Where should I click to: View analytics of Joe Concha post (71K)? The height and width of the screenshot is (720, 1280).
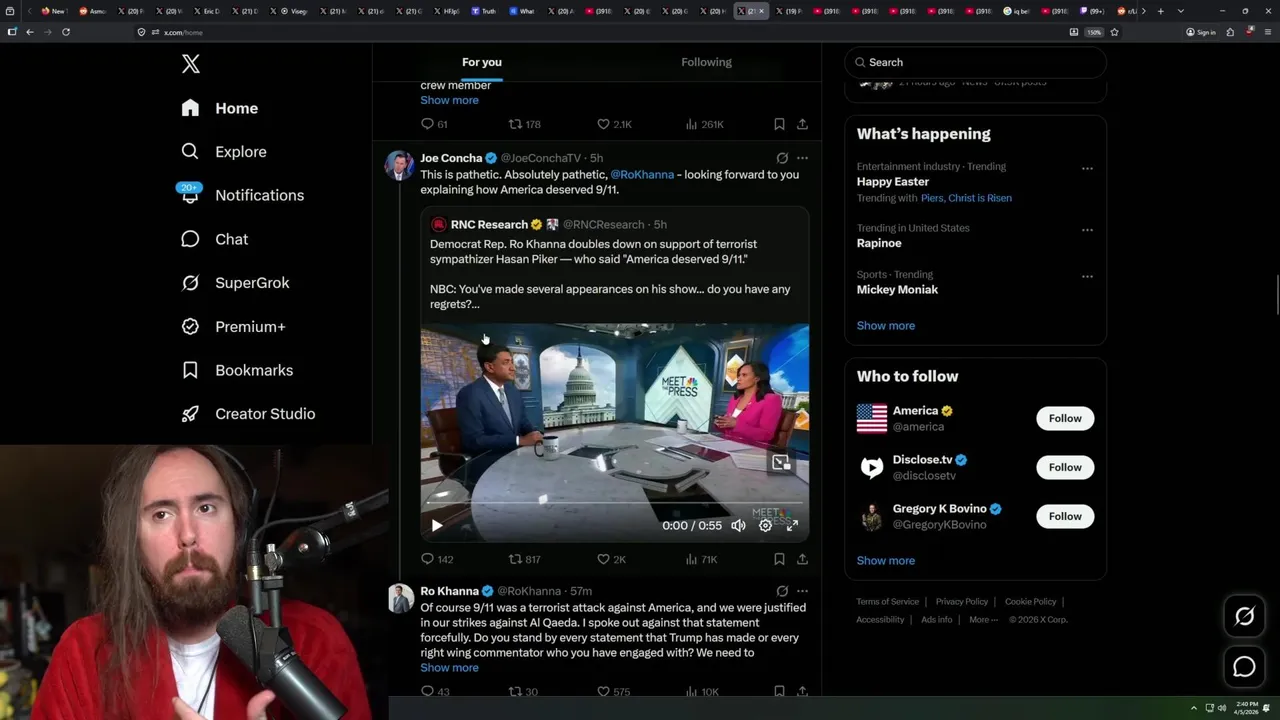click(701, 559)
